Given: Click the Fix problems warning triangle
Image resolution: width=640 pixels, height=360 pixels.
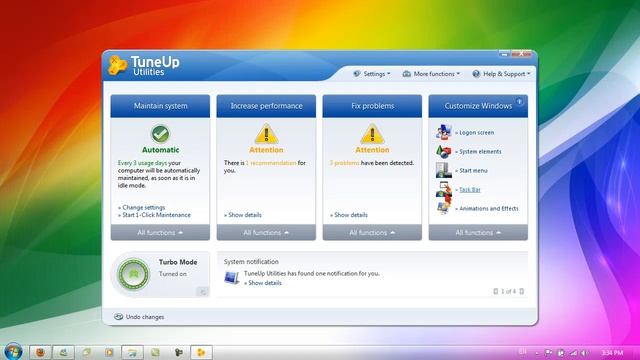Looking at the screenshot, I should pos(372,133).
